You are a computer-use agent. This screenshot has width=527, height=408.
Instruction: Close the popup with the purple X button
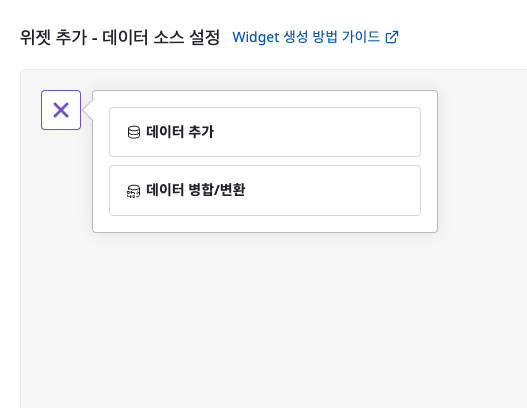click(x=61, y=110)
